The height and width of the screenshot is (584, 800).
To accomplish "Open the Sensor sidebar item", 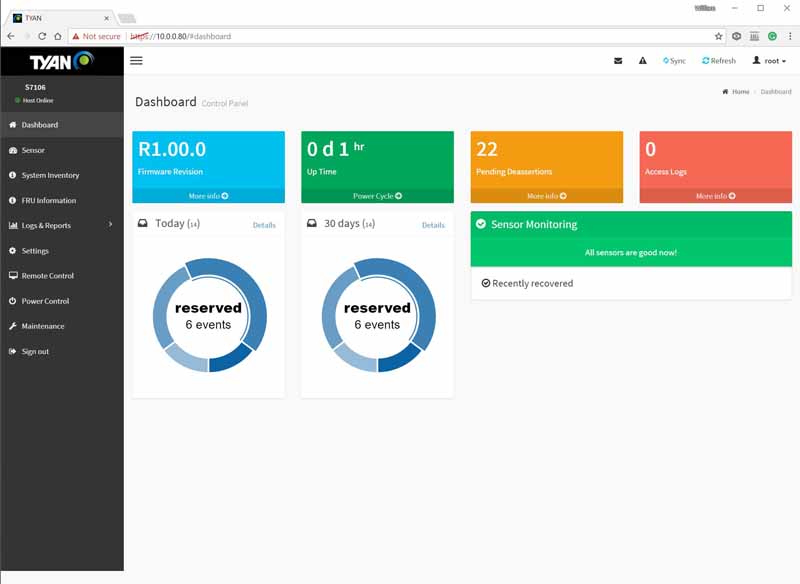I will (x=62, y=150).
